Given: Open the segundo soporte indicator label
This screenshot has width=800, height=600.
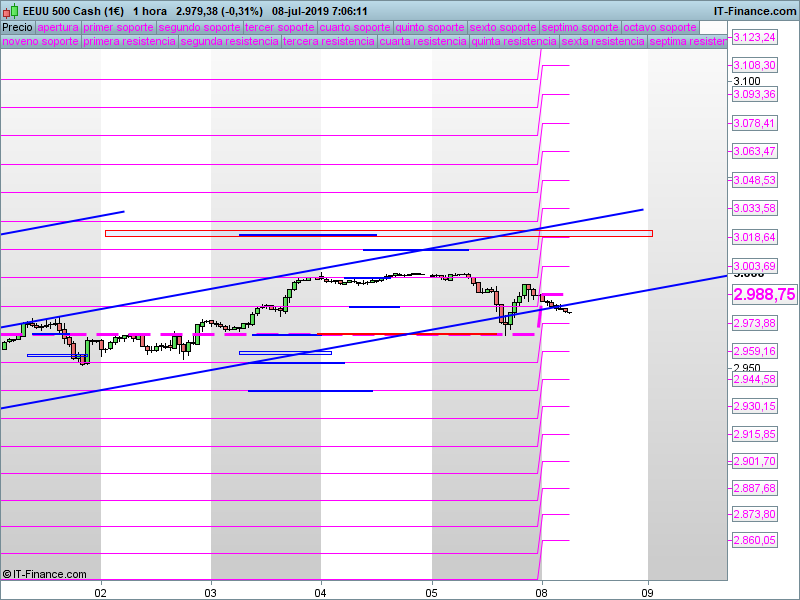Looking at the screenshot, I should (199, 28).
